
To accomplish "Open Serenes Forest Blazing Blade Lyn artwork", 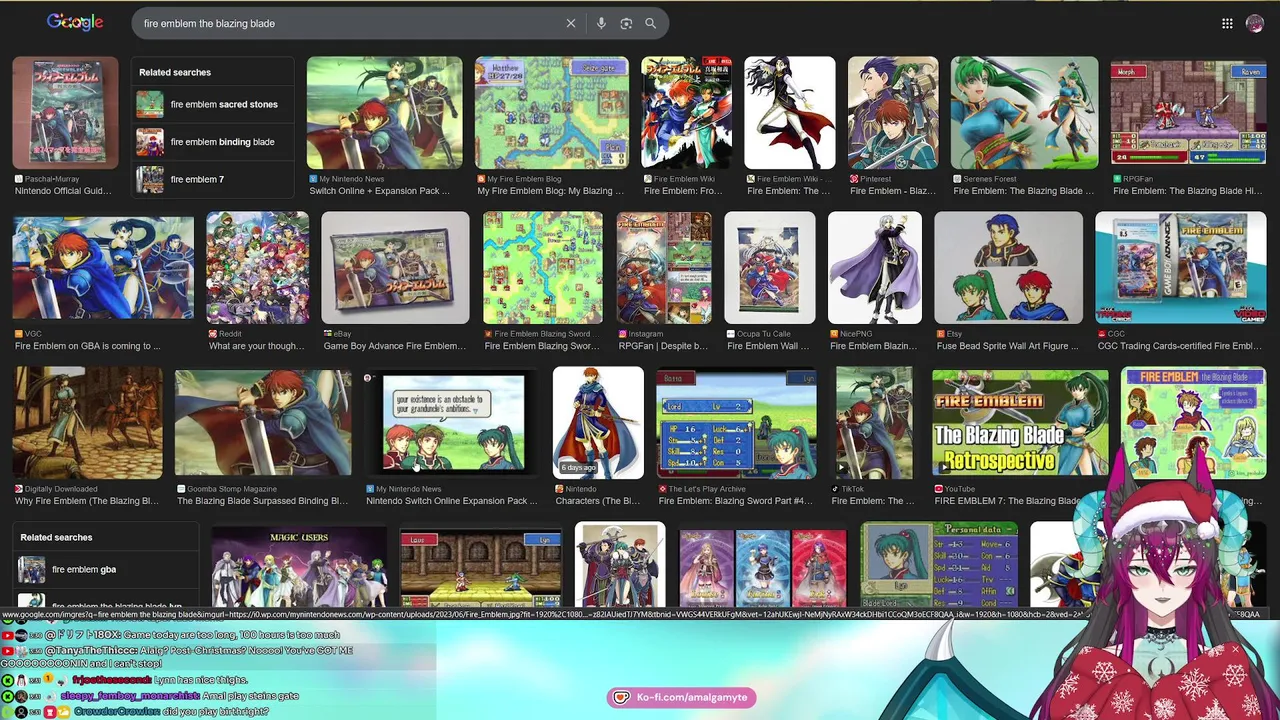I will pyautogui.click(x=1024, y=112).
